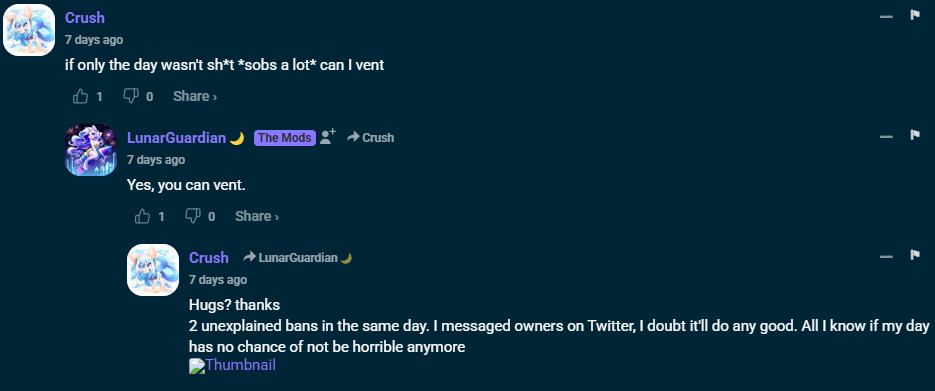Upvote Crush's first comment

tap(81, 96)
